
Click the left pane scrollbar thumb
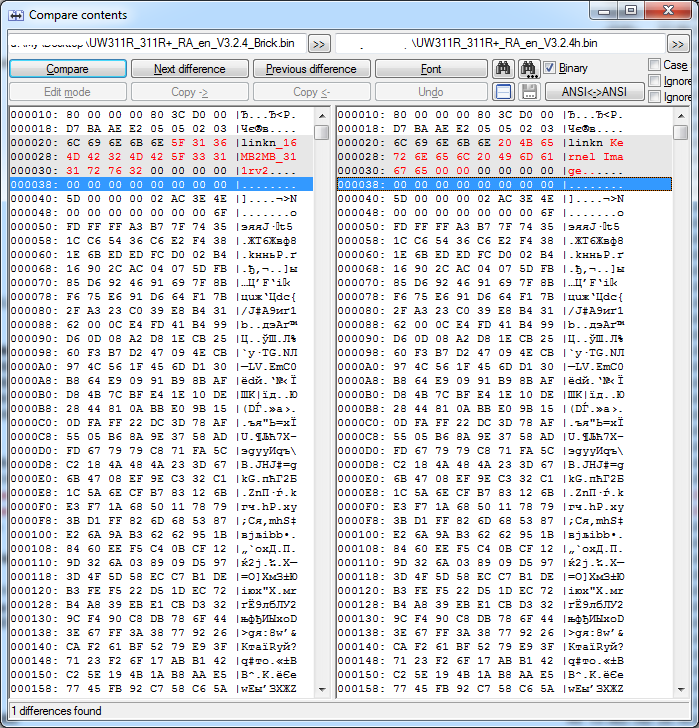(321, 132)
